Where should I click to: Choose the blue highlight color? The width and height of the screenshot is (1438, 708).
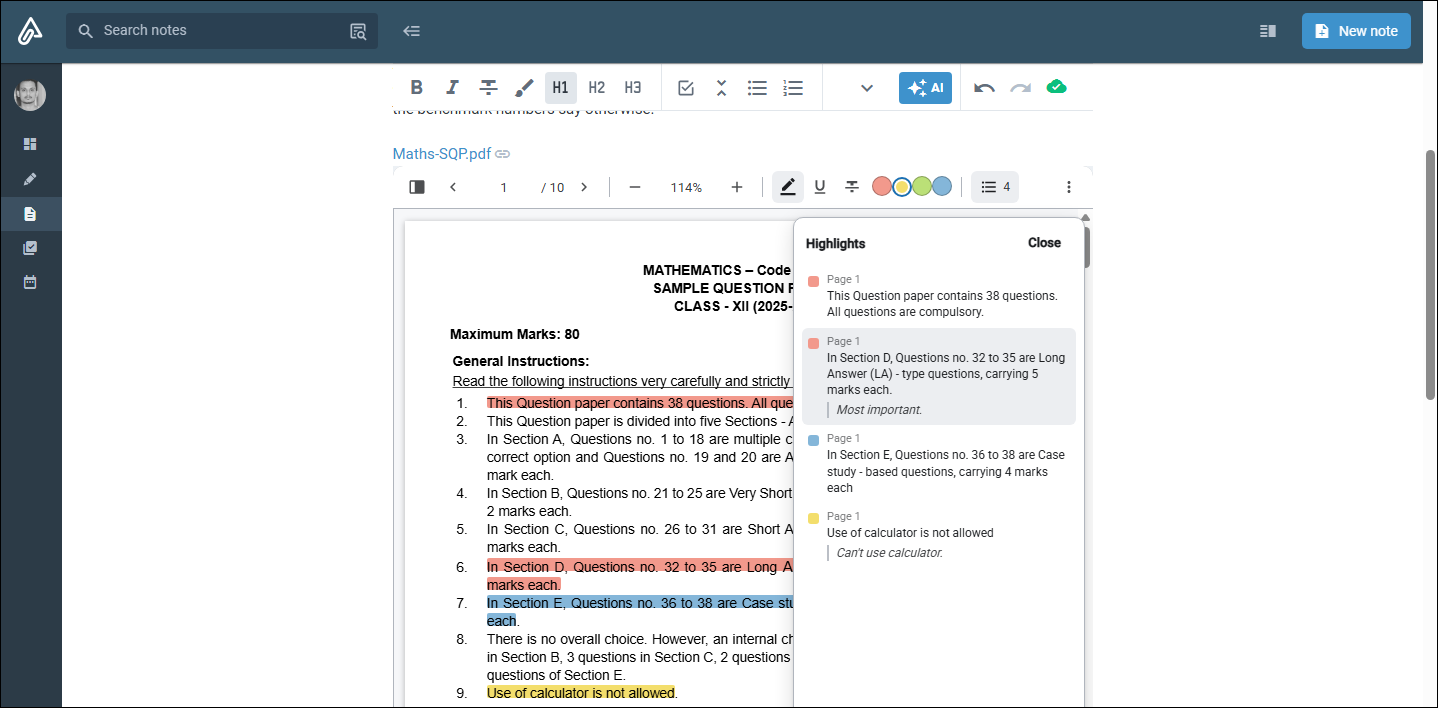(942, 186)
